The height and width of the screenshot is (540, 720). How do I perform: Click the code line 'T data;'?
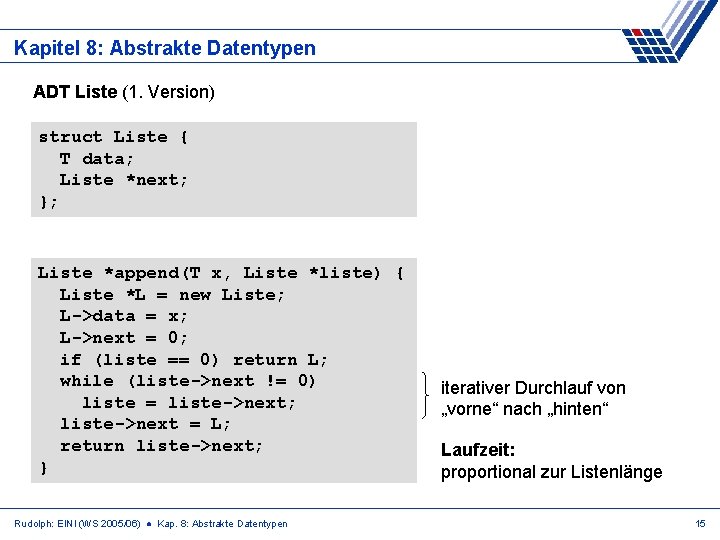pos(96,159)
